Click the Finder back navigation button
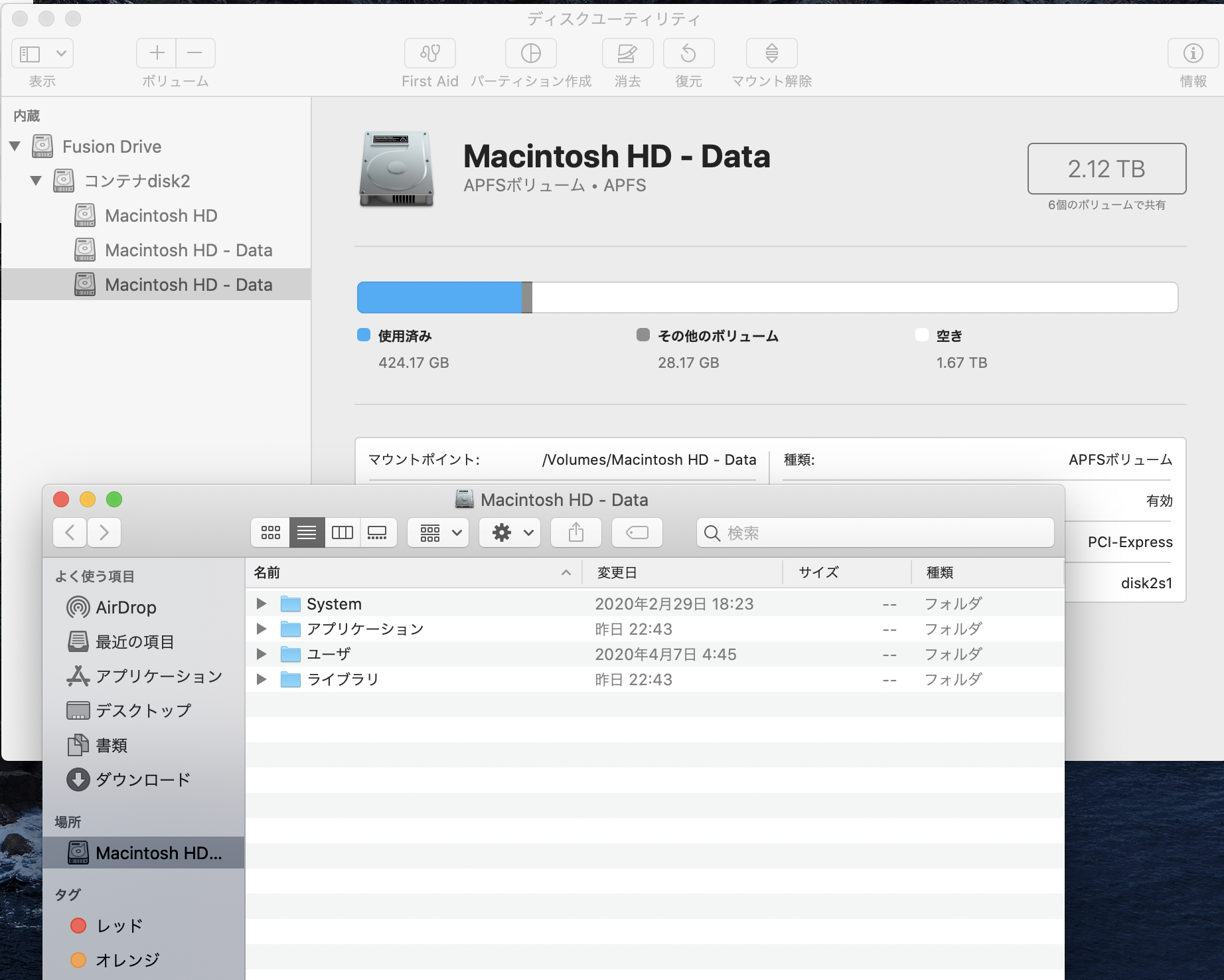1224x980 pixels. 70,532
